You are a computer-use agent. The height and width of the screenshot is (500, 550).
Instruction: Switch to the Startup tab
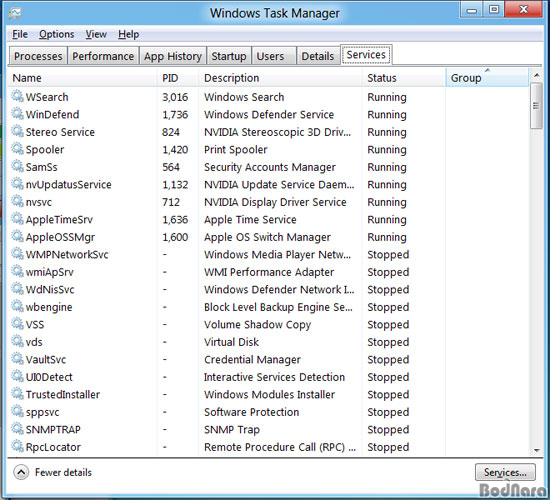[229, 56]
